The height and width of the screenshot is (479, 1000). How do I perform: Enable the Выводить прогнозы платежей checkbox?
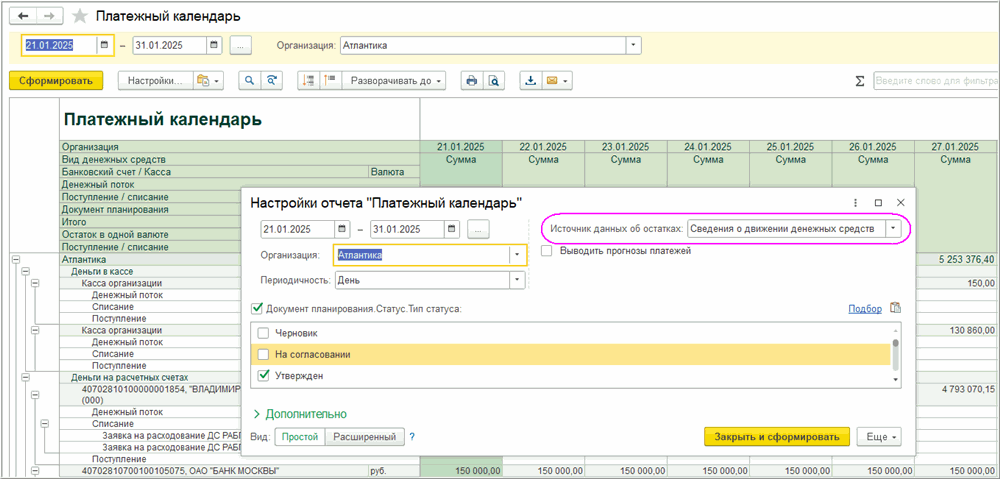547,251
